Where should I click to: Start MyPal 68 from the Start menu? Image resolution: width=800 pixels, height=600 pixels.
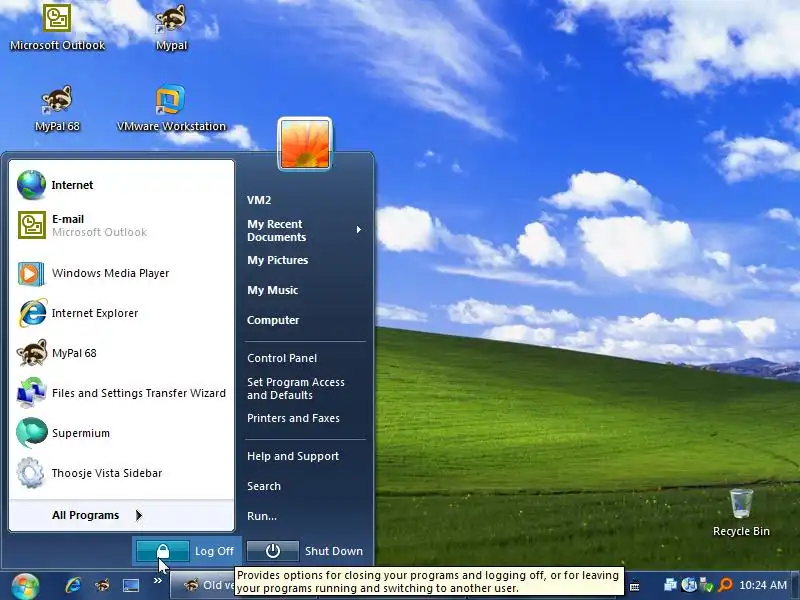[121, 353]
